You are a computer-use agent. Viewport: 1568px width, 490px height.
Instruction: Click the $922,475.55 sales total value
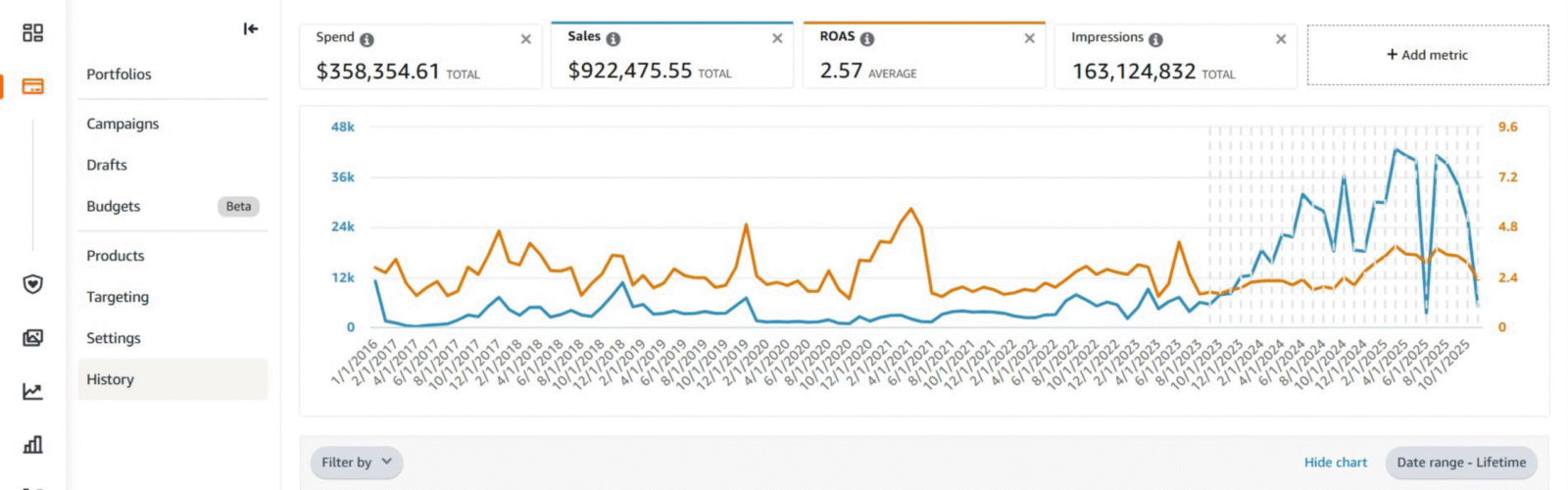[x=629, y=71]
